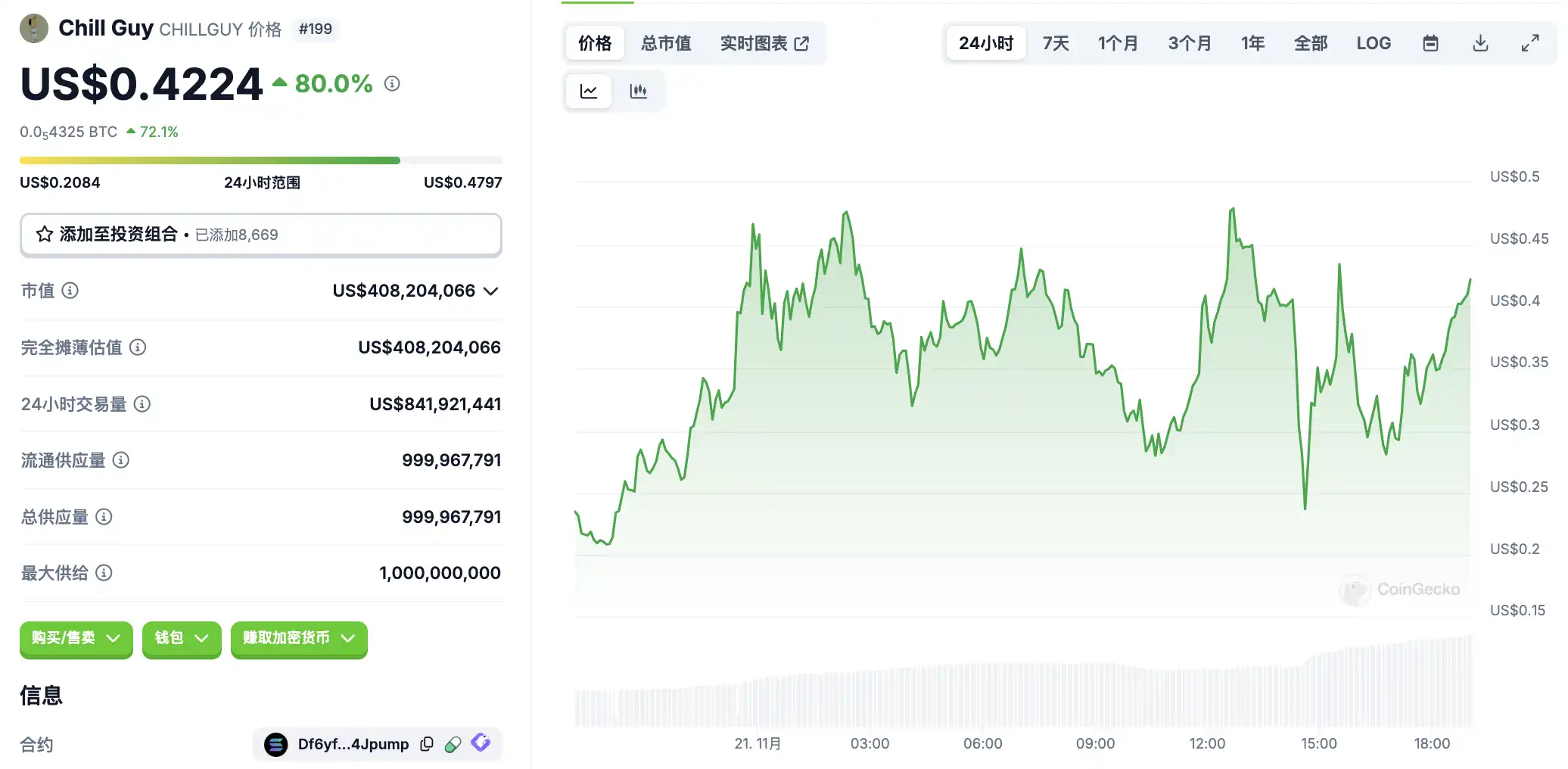Viewport: 1568px width, 769px height.
Task: Download the chart data
Action: click(1480, 43)
